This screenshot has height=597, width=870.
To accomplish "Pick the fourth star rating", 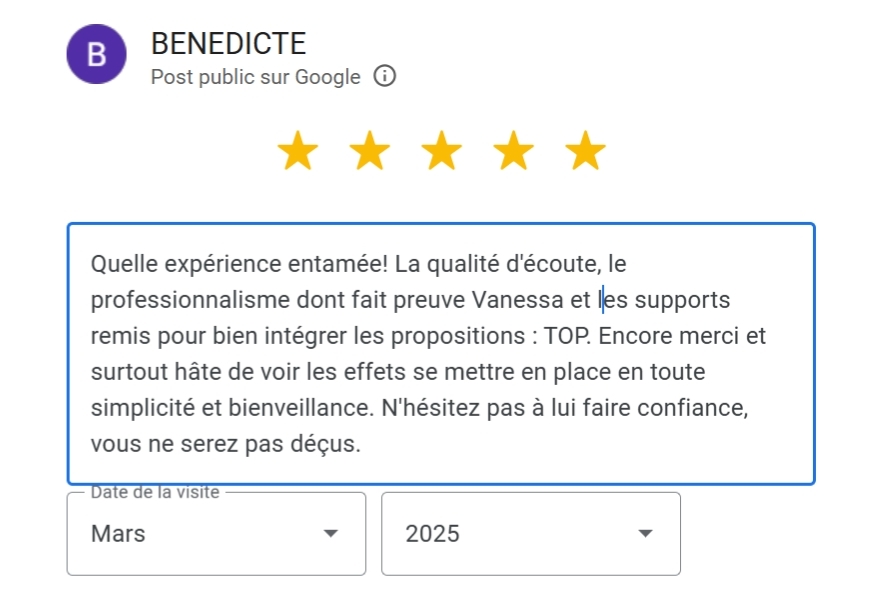I will [x=514, y=152].
